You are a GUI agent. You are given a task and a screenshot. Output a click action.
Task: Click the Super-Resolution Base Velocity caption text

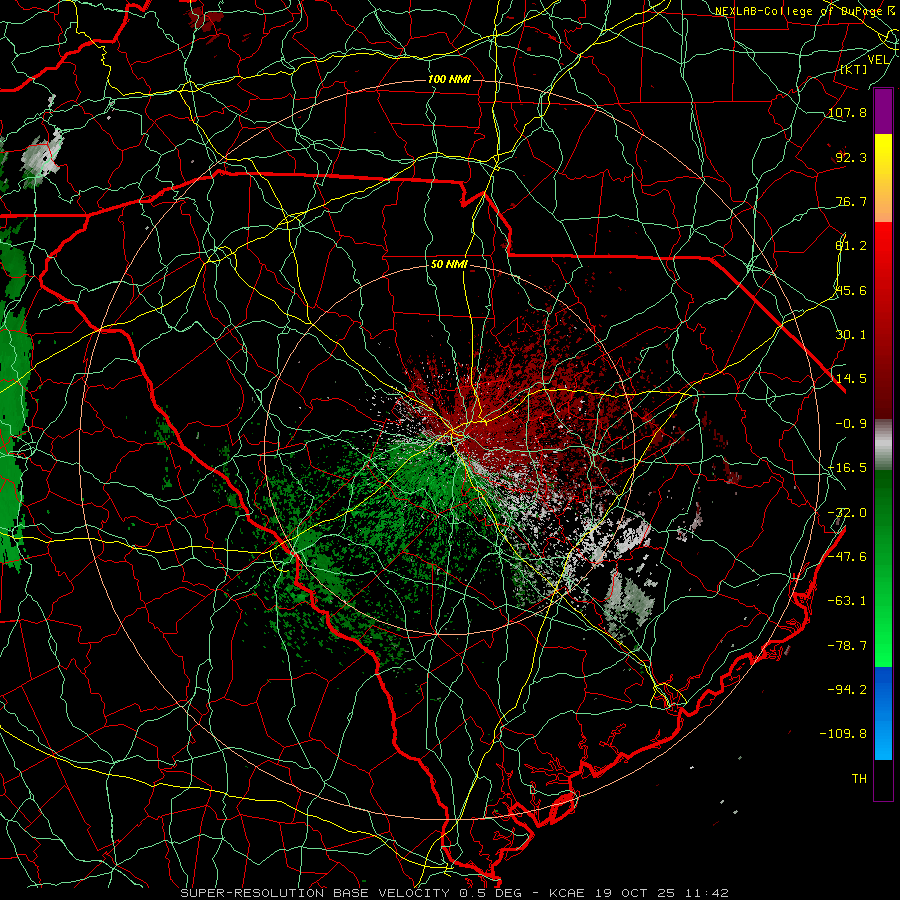click(x=455, y=893)
